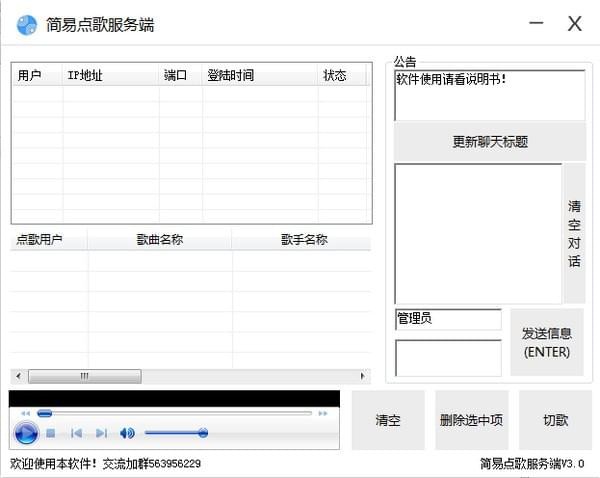Click the 发送信息 (ENTER) button
This screenshot has height=478, width=600.
coord(546,342)
